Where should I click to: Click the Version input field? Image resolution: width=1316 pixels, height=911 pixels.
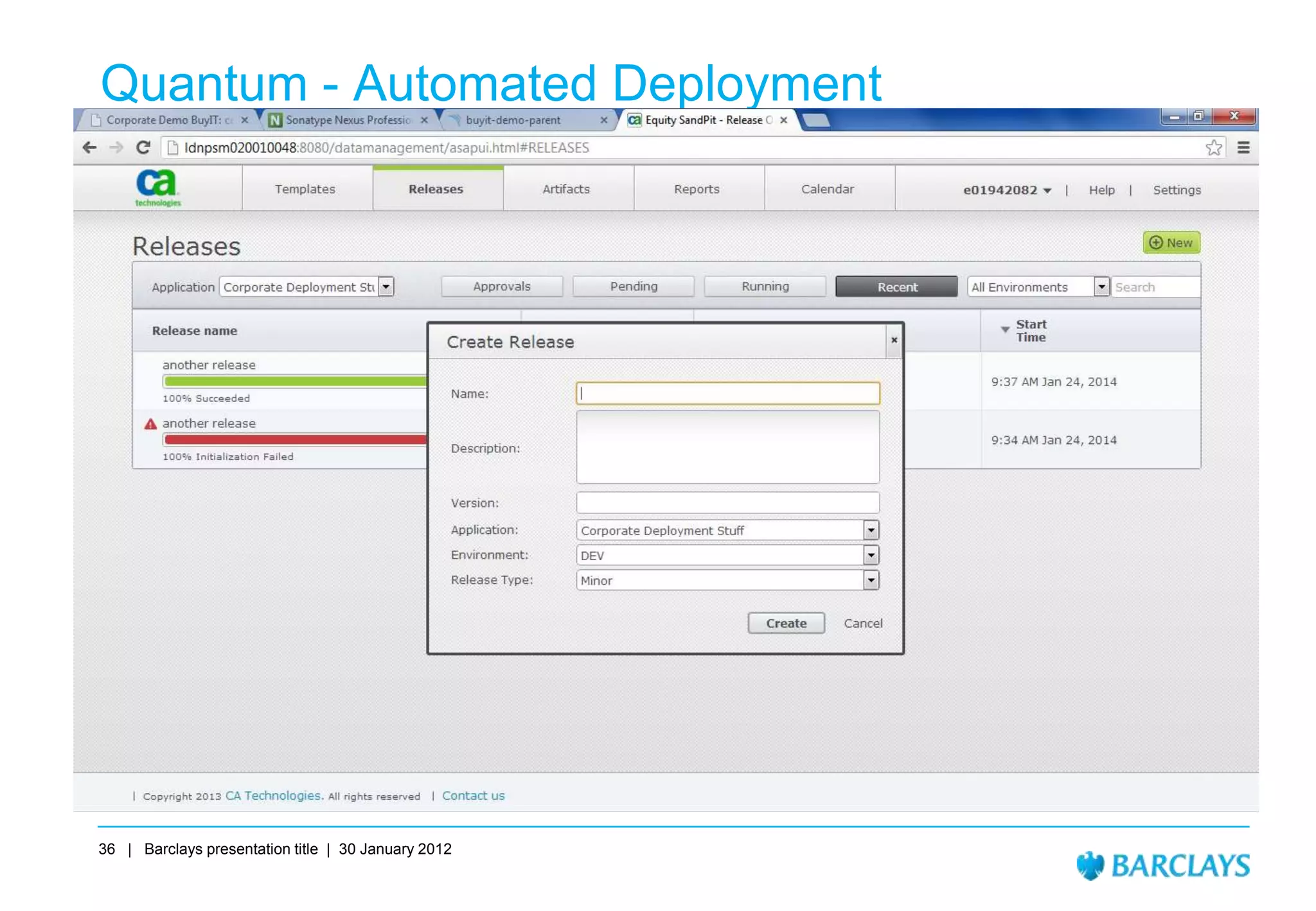[727, 502]
